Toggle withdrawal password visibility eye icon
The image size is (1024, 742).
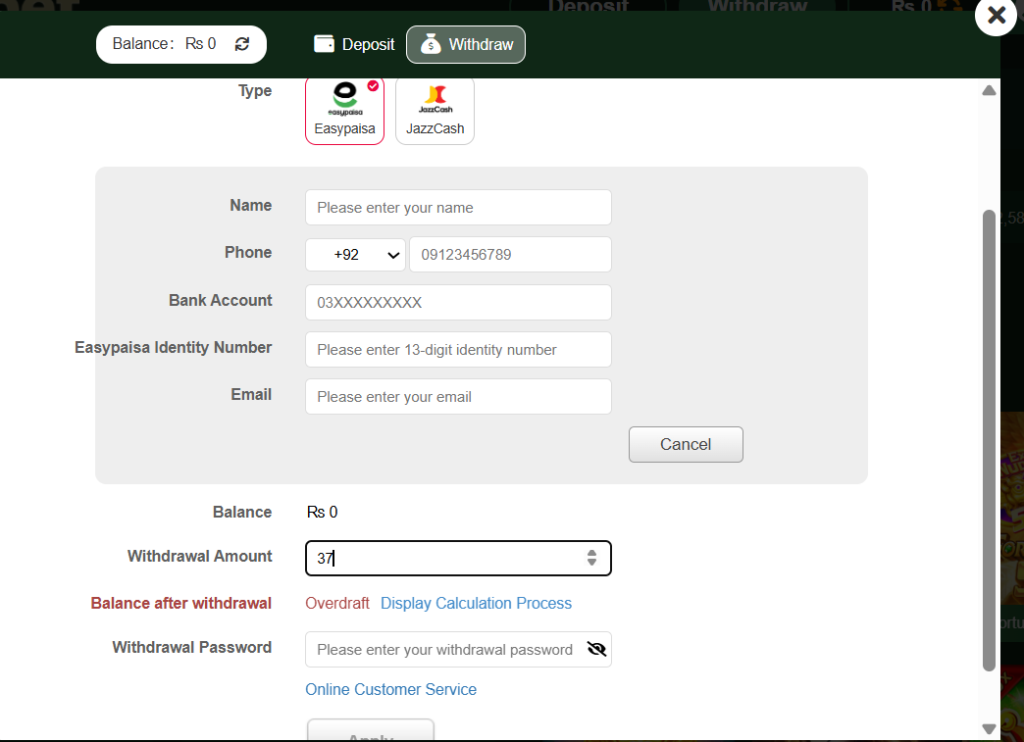coord(596,649)
